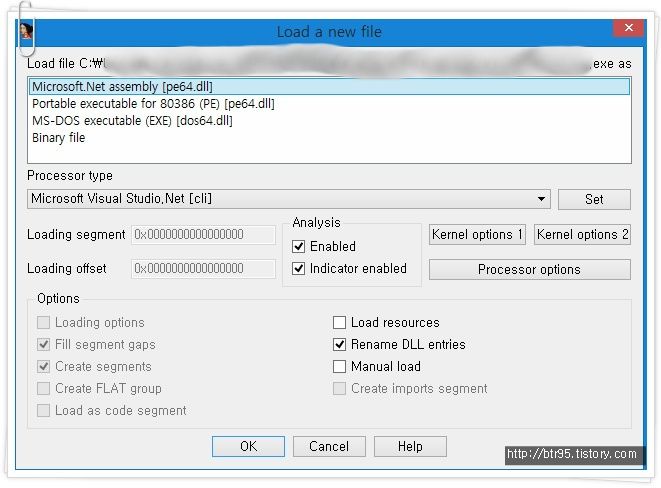The image size is (661, 488).
Task: Click the Cancel button
Action: [329, 446]
